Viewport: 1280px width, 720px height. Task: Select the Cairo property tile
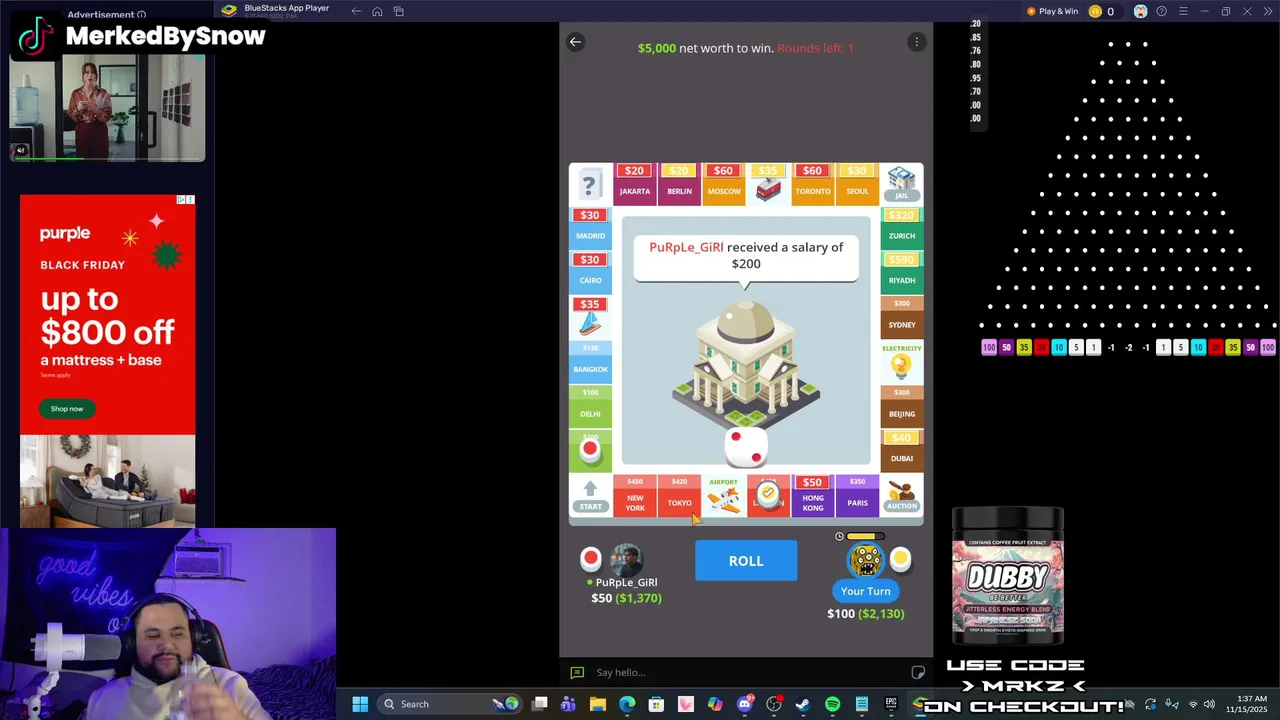click(590, 273)
